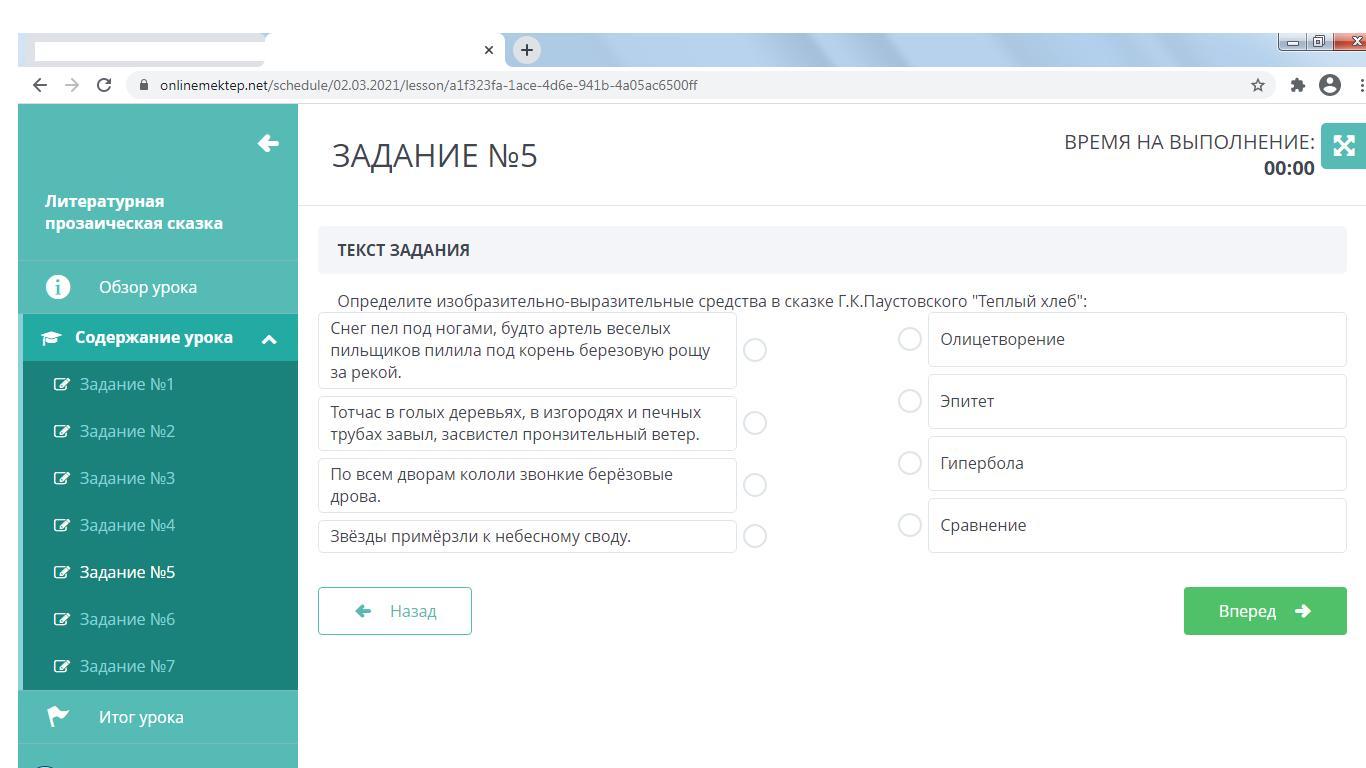The height and width of the screenshot is (768, 1366).
Task: Select the radio button beside Гипербола
Action: (x=909, y=463)
